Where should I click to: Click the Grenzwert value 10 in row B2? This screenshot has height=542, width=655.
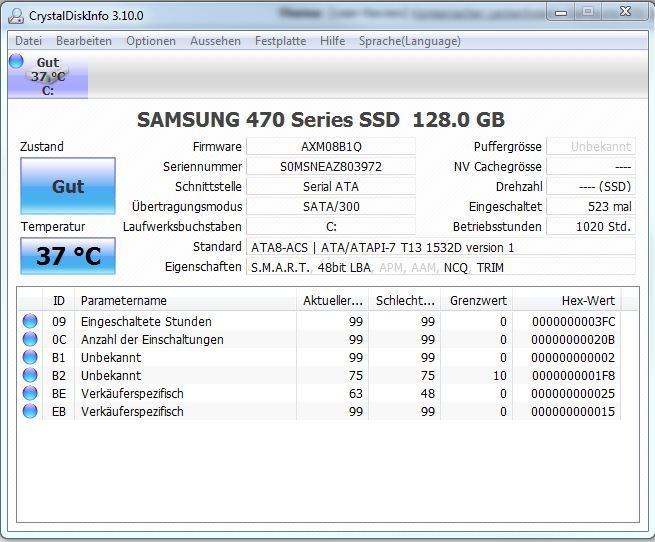pyautogui.click(x=500, y=375)
